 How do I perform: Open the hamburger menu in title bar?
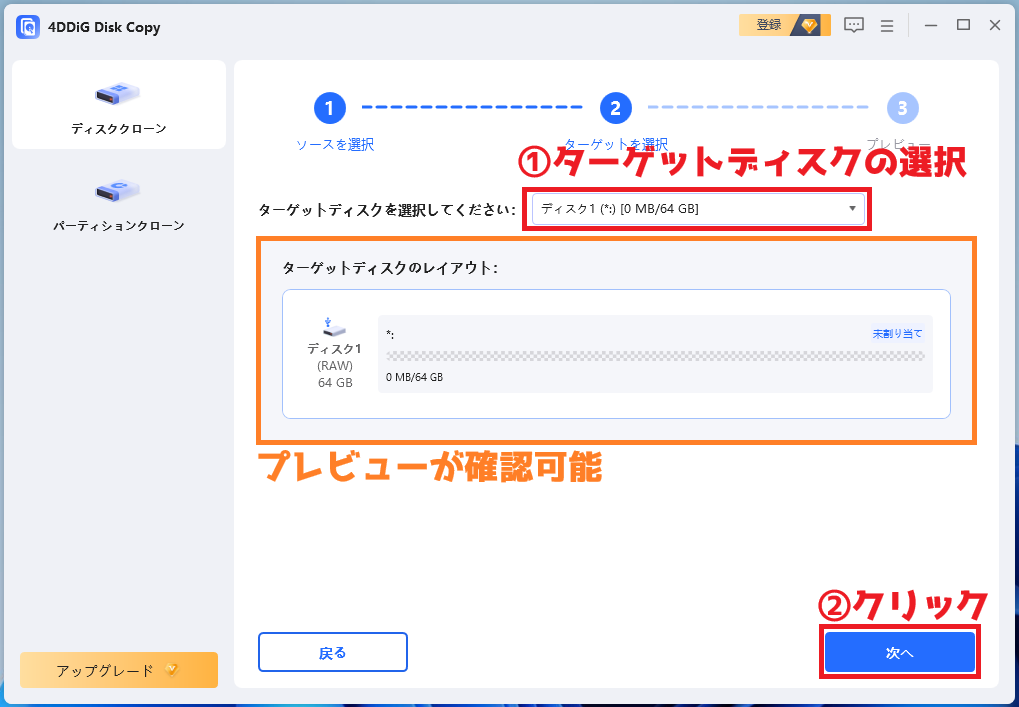click(886, 24)
